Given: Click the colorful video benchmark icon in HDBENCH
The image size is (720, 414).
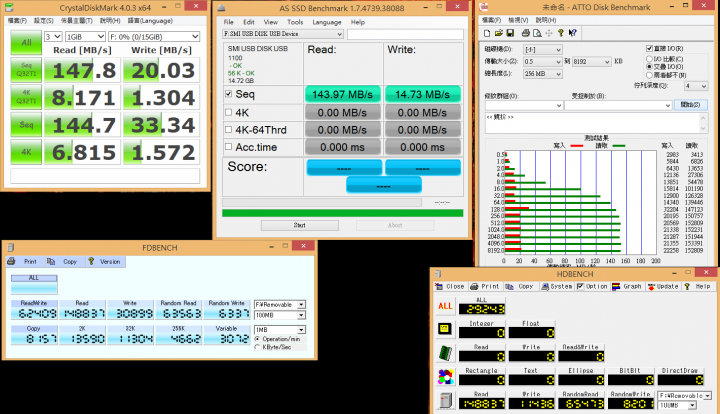Looking at the screenshot, I should [445, 377].
